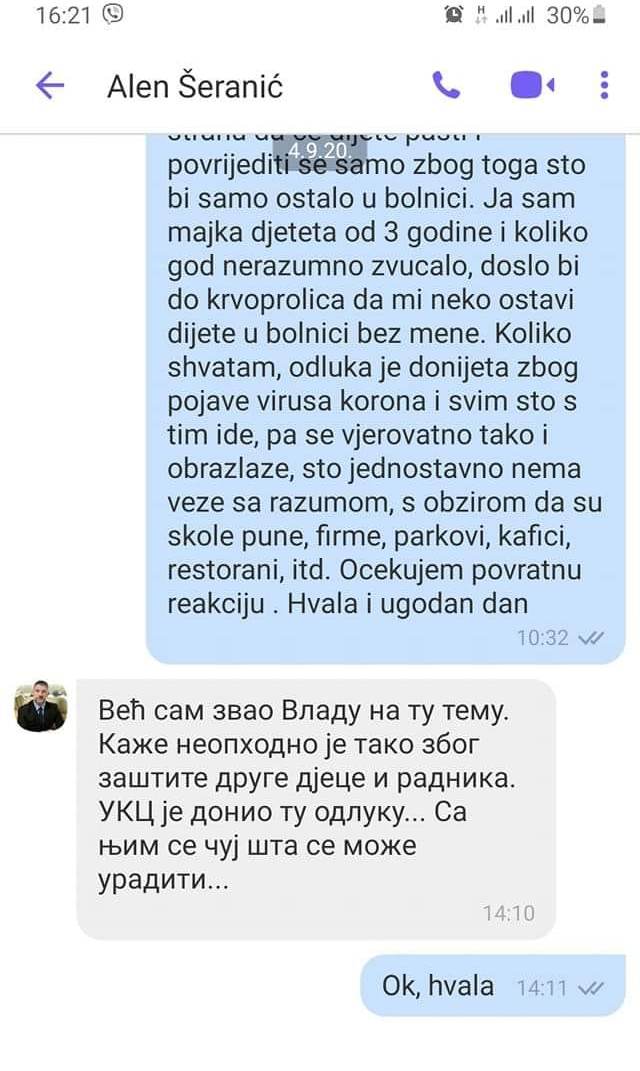Tap the 4.9.20. date label
Viewport: 640px width, 1071px height.
(320, 151)
